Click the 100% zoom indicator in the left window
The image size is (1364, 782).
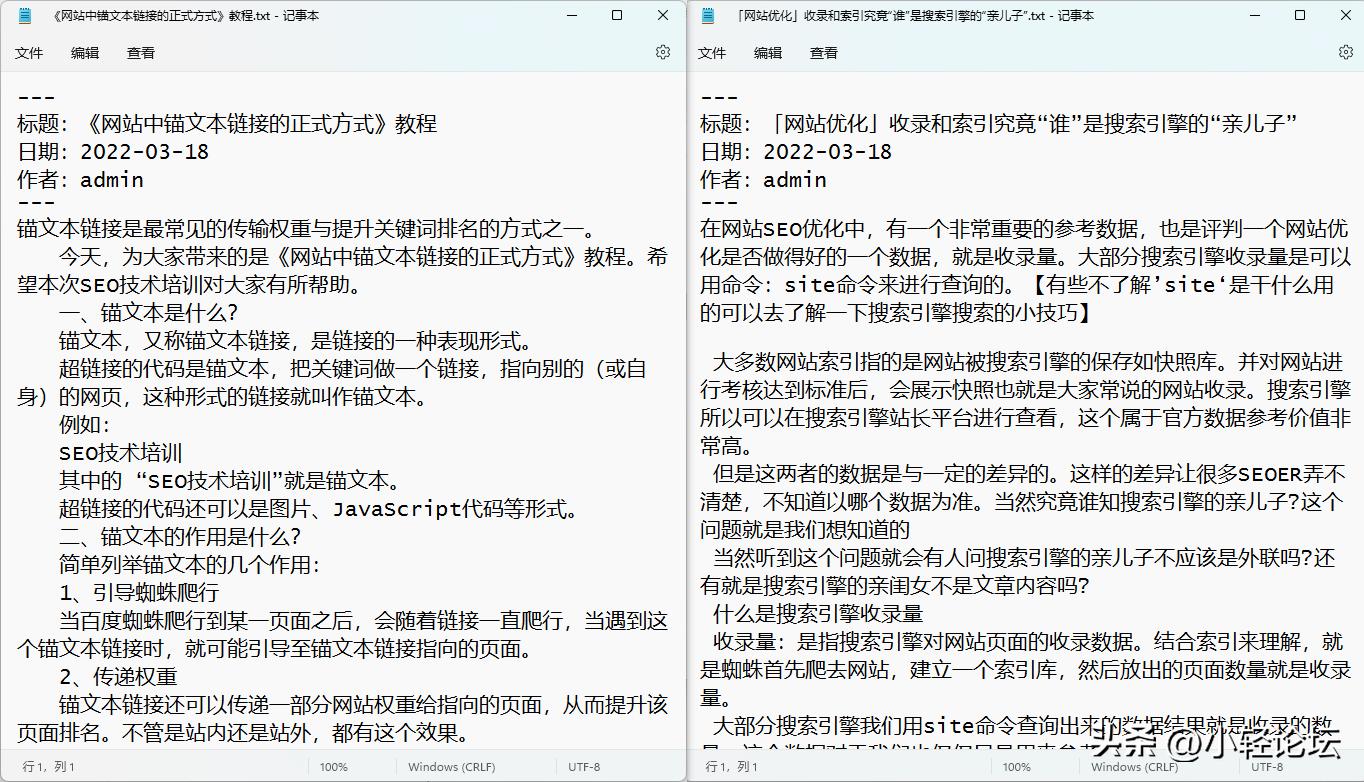click(x=333, y=767)
